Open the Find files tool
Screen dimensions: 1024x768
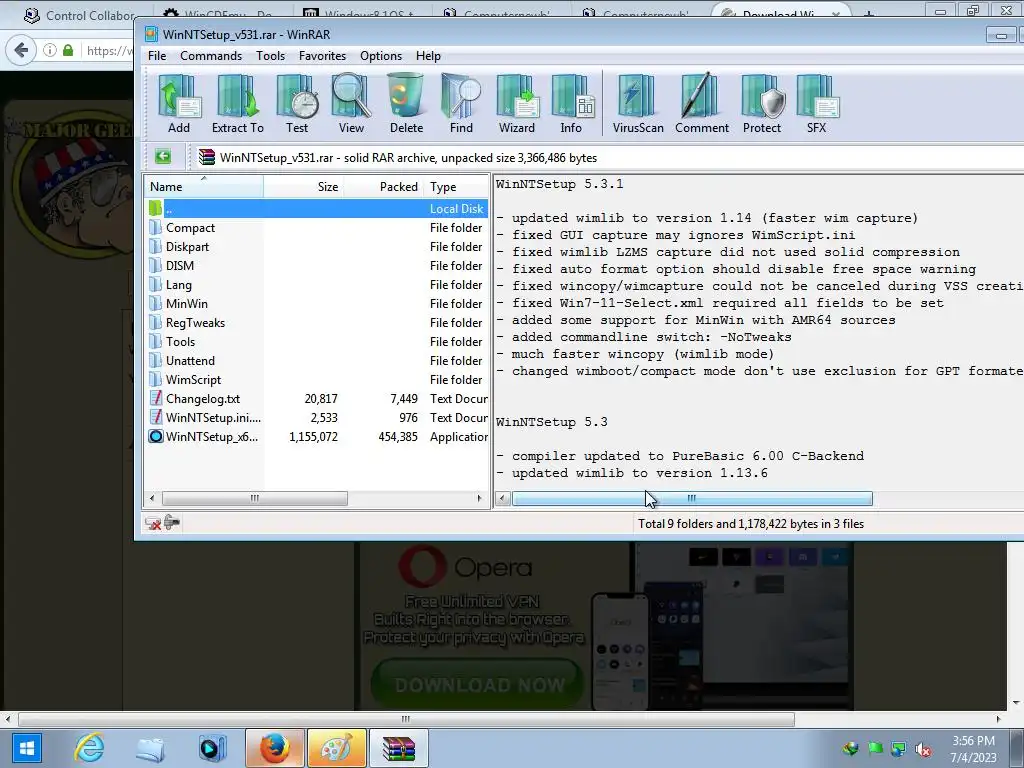tap(461, 104)
